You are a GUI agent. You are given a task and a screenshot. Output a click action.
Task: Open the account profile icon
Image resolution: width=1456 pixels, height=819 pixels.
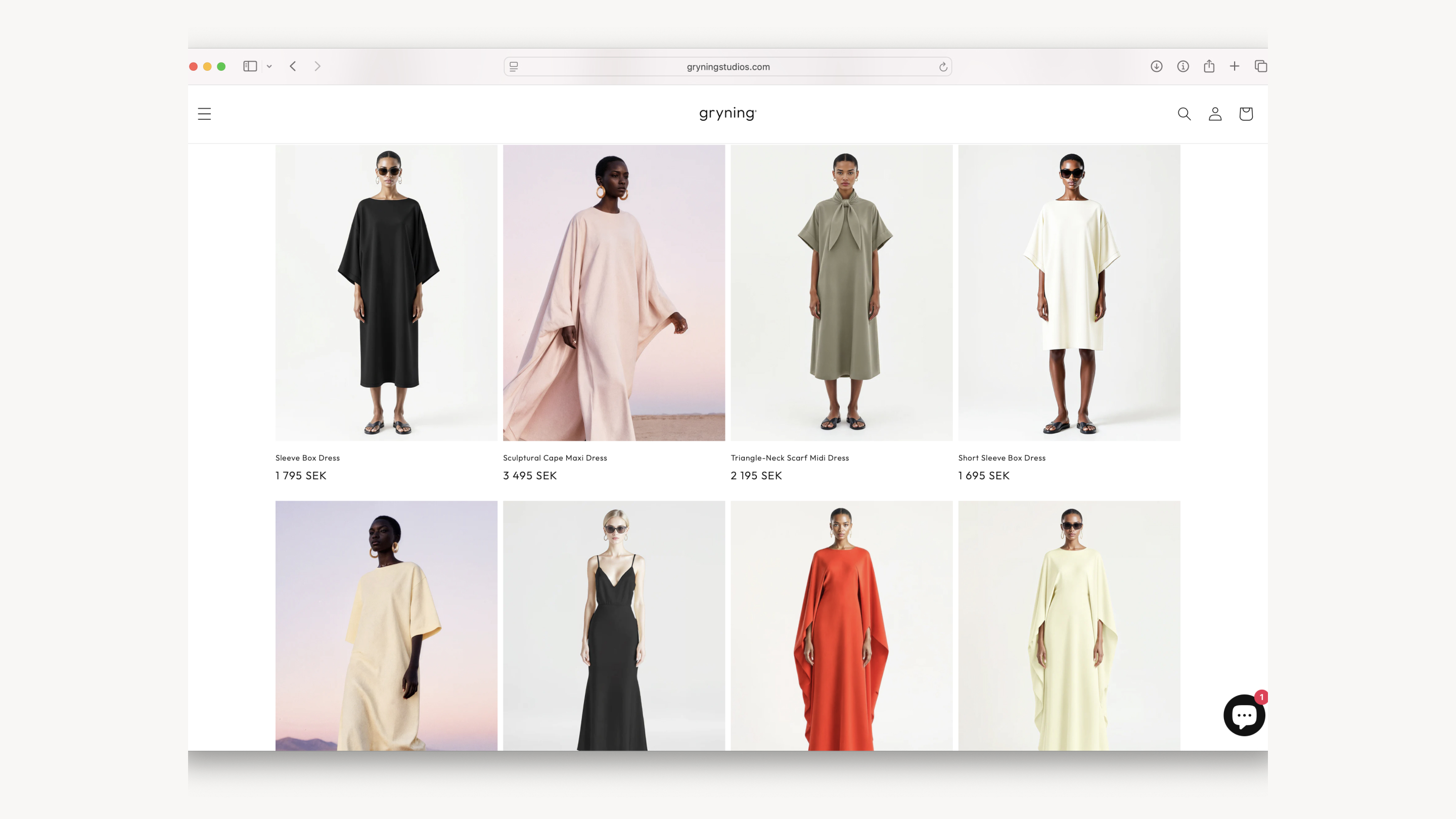(1215, 114)
